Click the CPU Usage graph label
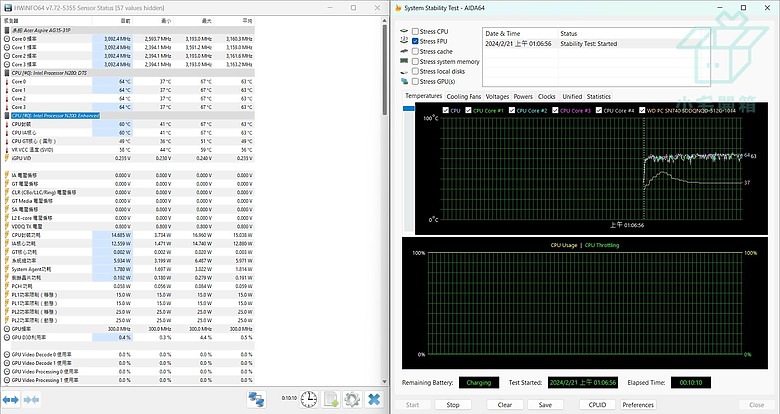Screen dimensions: 780x414 tap(564, 245)
